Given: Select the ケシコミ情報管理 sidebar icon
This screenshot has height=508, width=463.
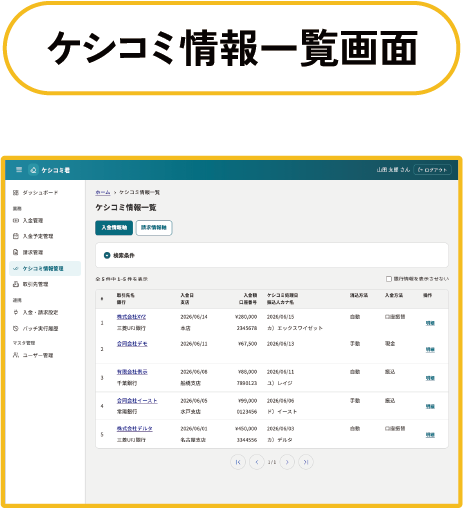Looking at the screenshot, I should (x=15, y=268).
